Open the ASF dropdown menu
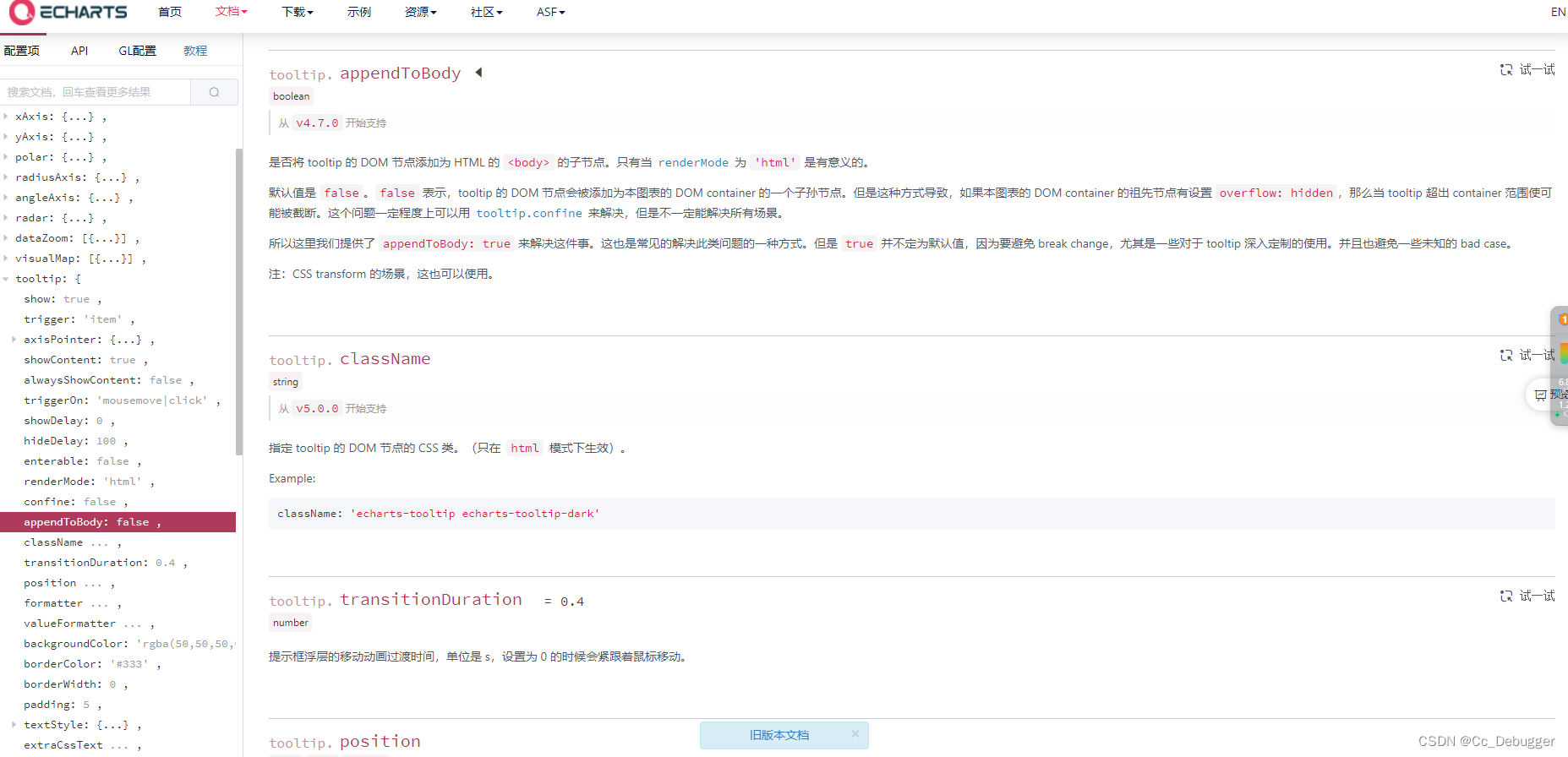 pyautogui.click(x=551, y=12)
